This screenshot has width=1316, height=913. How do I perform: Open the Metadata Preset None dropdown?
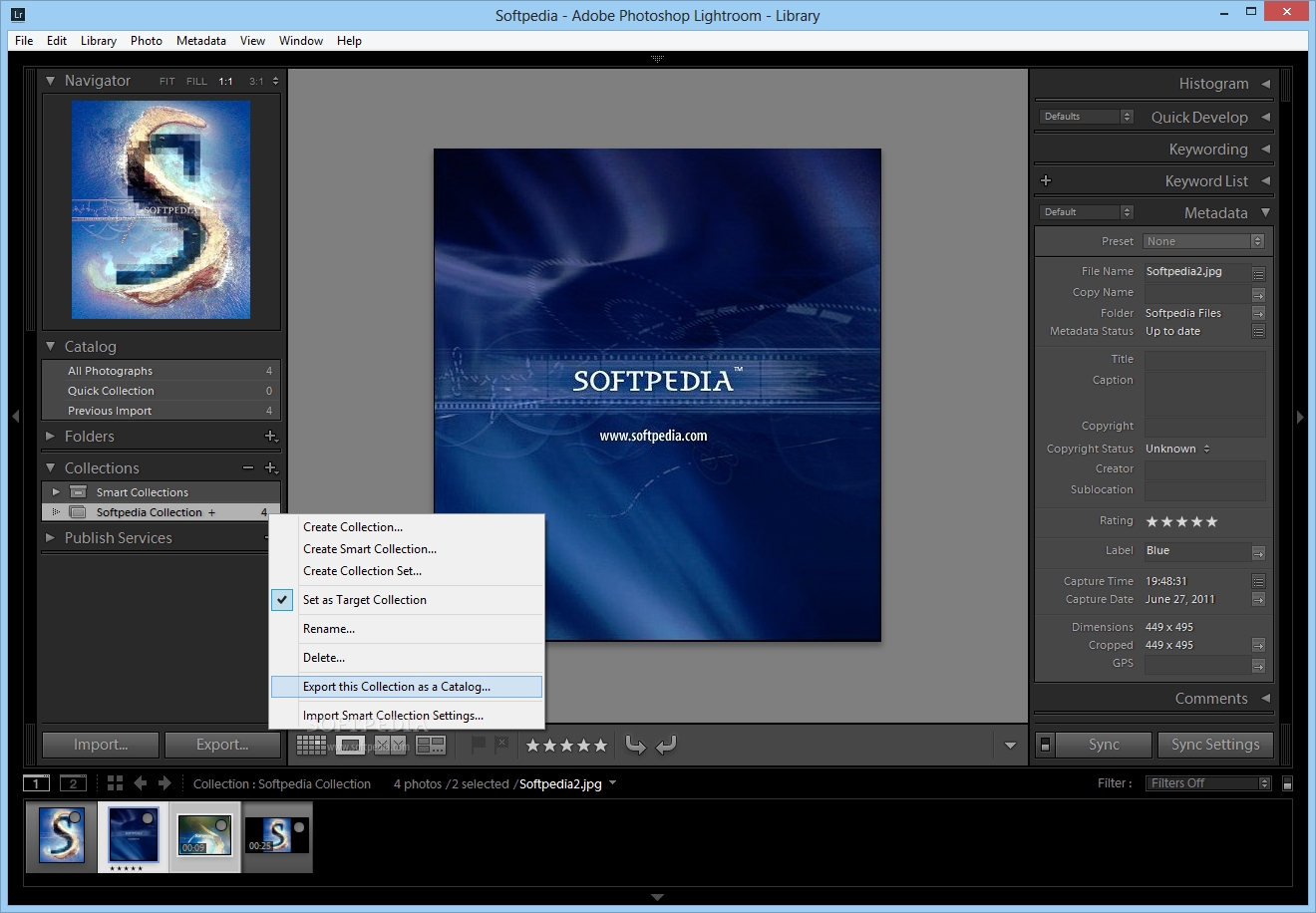point(1203,241)
